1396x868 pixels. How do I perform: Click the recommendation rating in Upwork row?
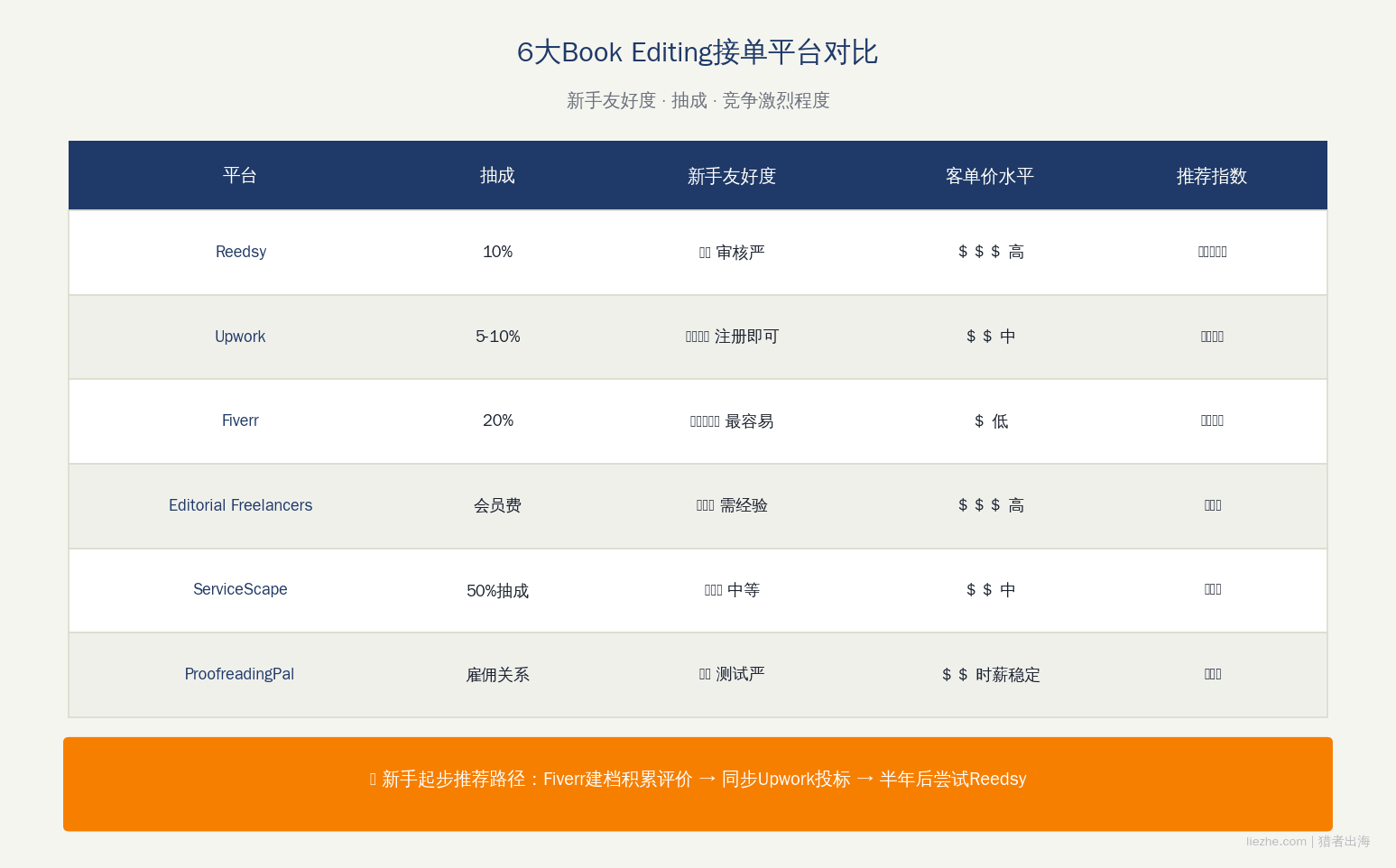coord(1212,337)
